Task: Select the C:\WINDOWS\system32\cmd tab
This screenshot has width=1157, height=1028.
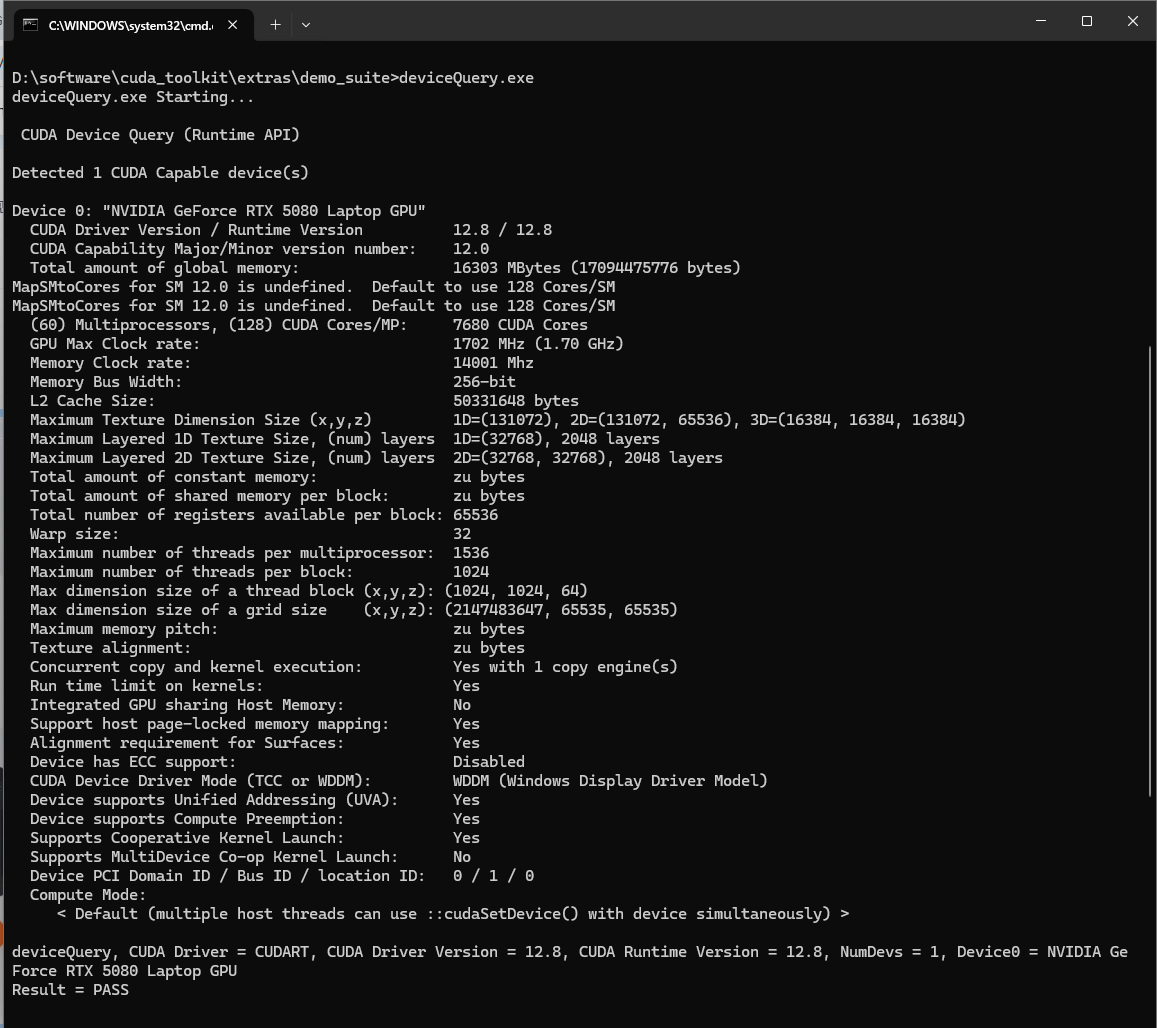Action: point(133,25)
